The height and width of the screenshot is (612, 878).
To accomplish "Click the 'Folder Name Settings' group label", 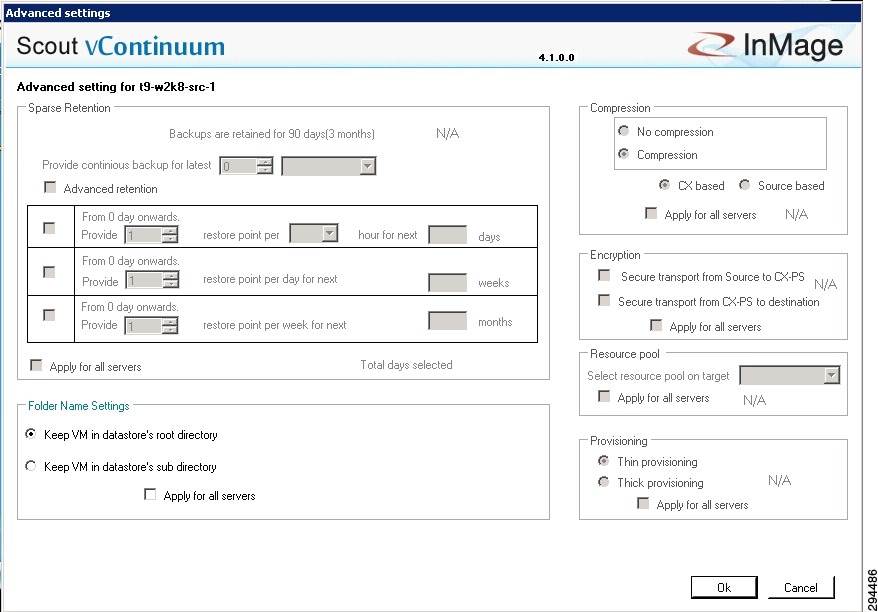I will [x=79, y=406].
